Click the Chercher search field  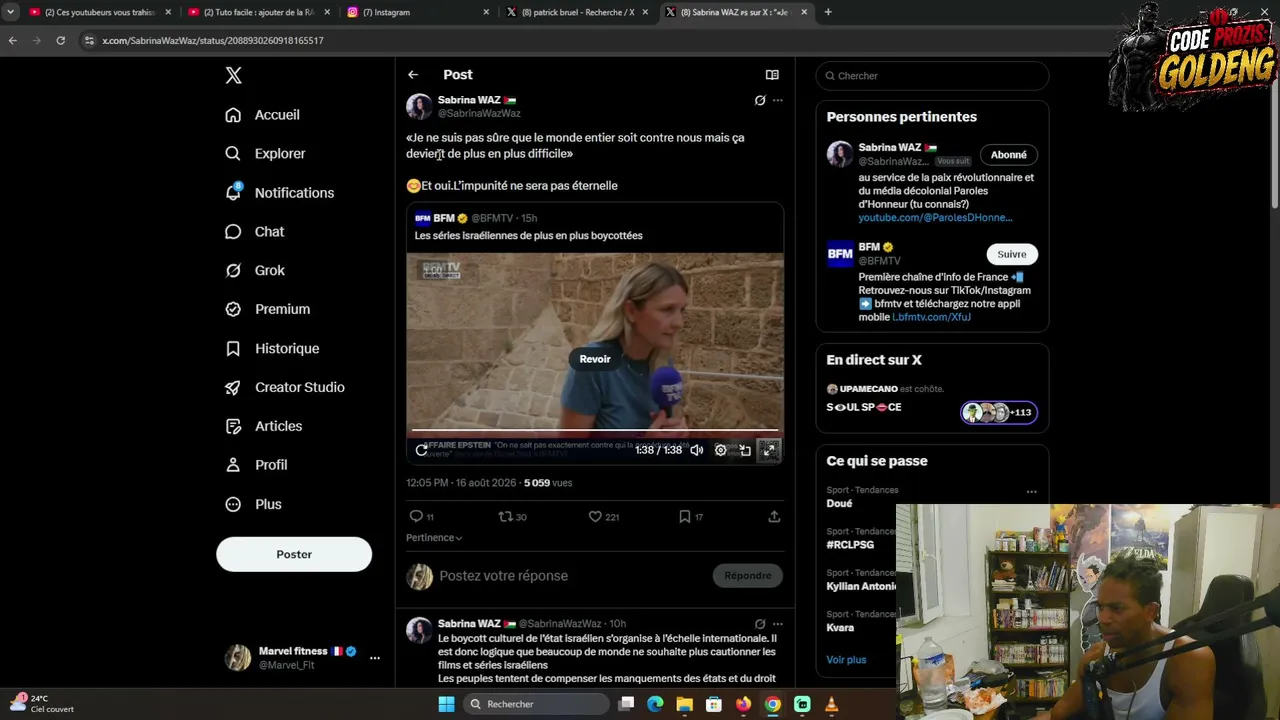932,76
